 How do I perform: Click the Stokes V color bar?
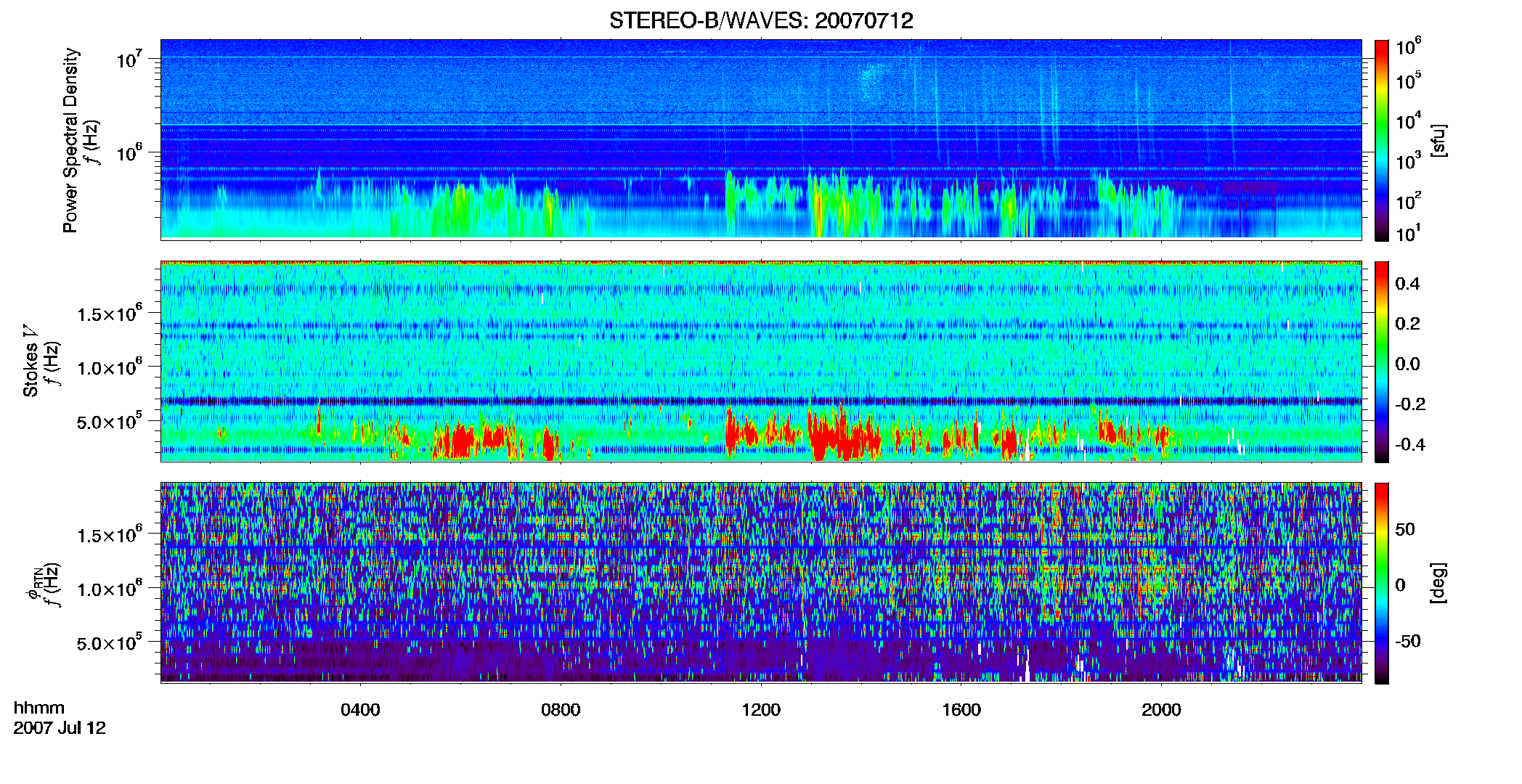[x=1382, y=362]
